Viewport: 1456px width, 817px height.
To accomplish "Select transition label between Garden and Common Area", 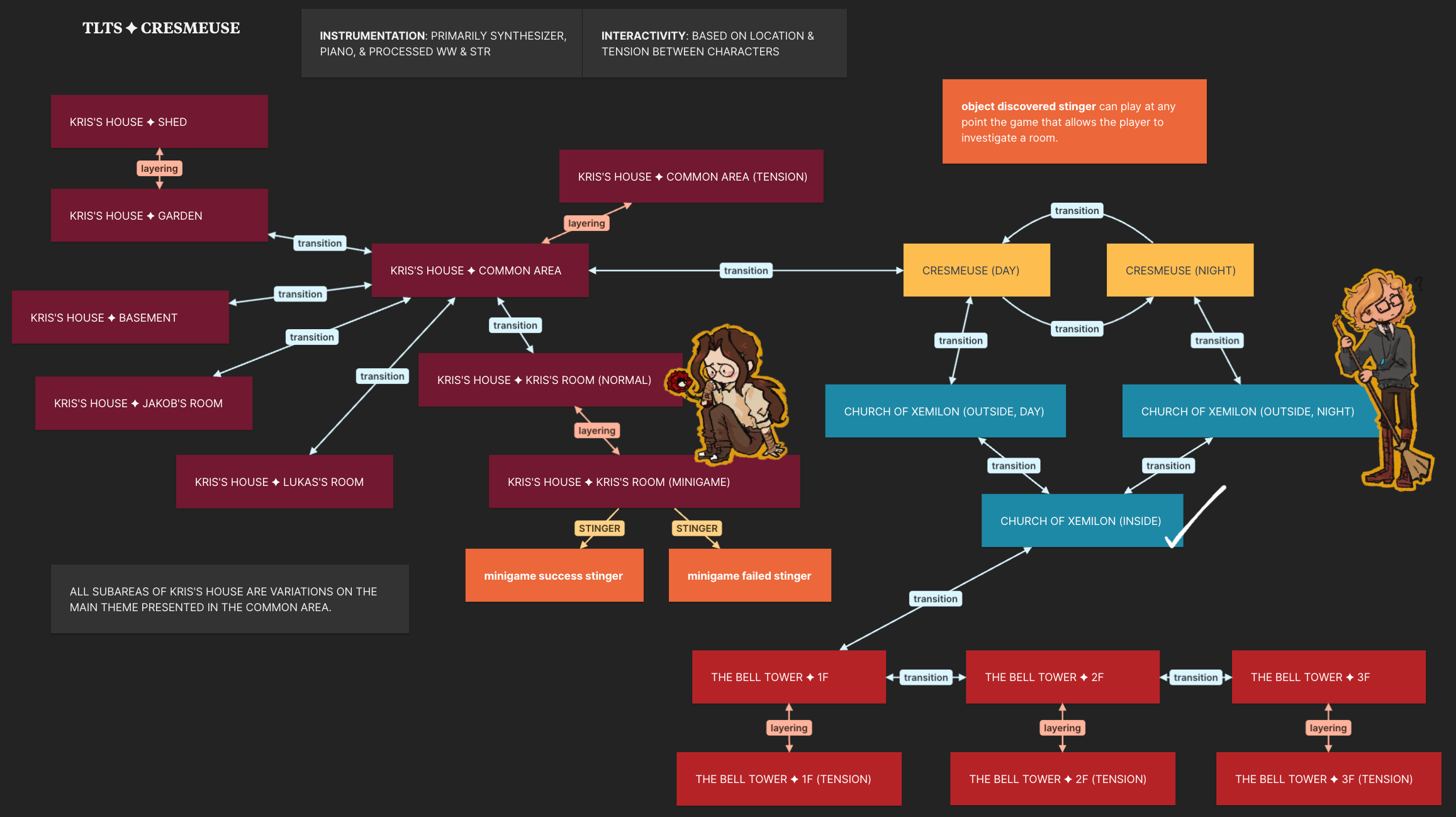I will point(320,243).
